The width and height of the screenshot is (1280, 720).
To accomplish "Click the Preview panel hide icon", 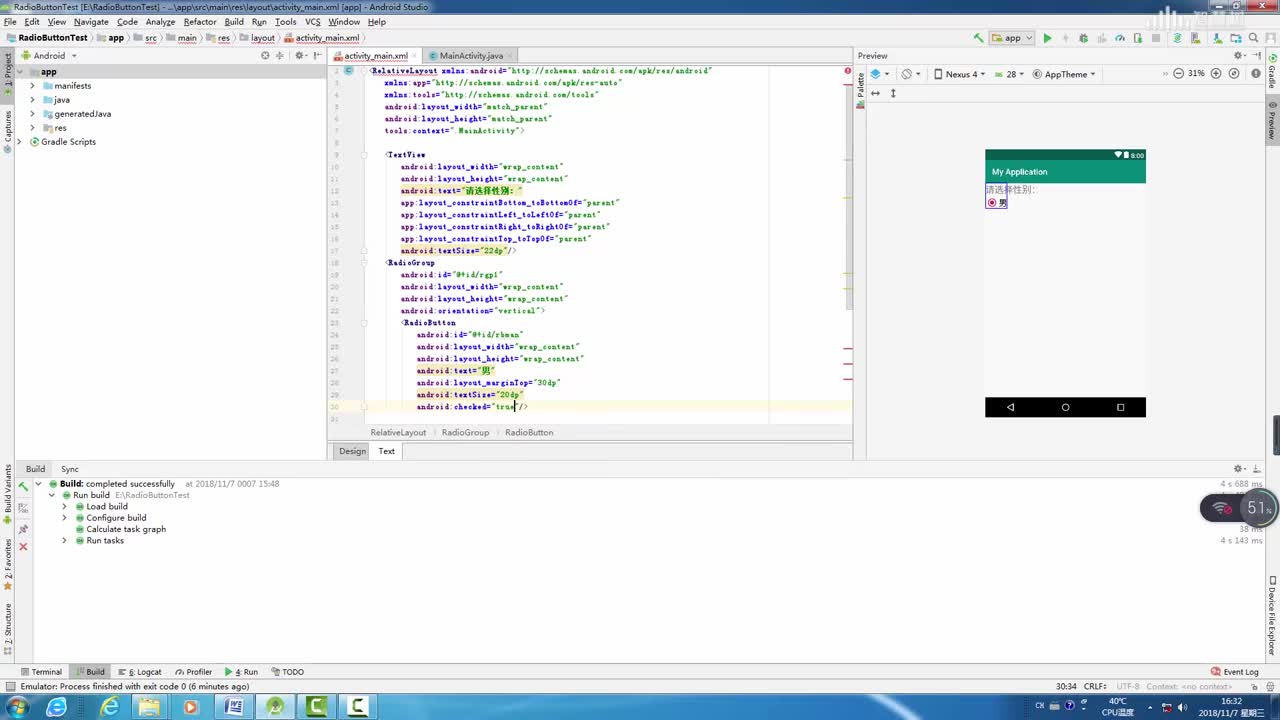I will [x=1256, y=55].
